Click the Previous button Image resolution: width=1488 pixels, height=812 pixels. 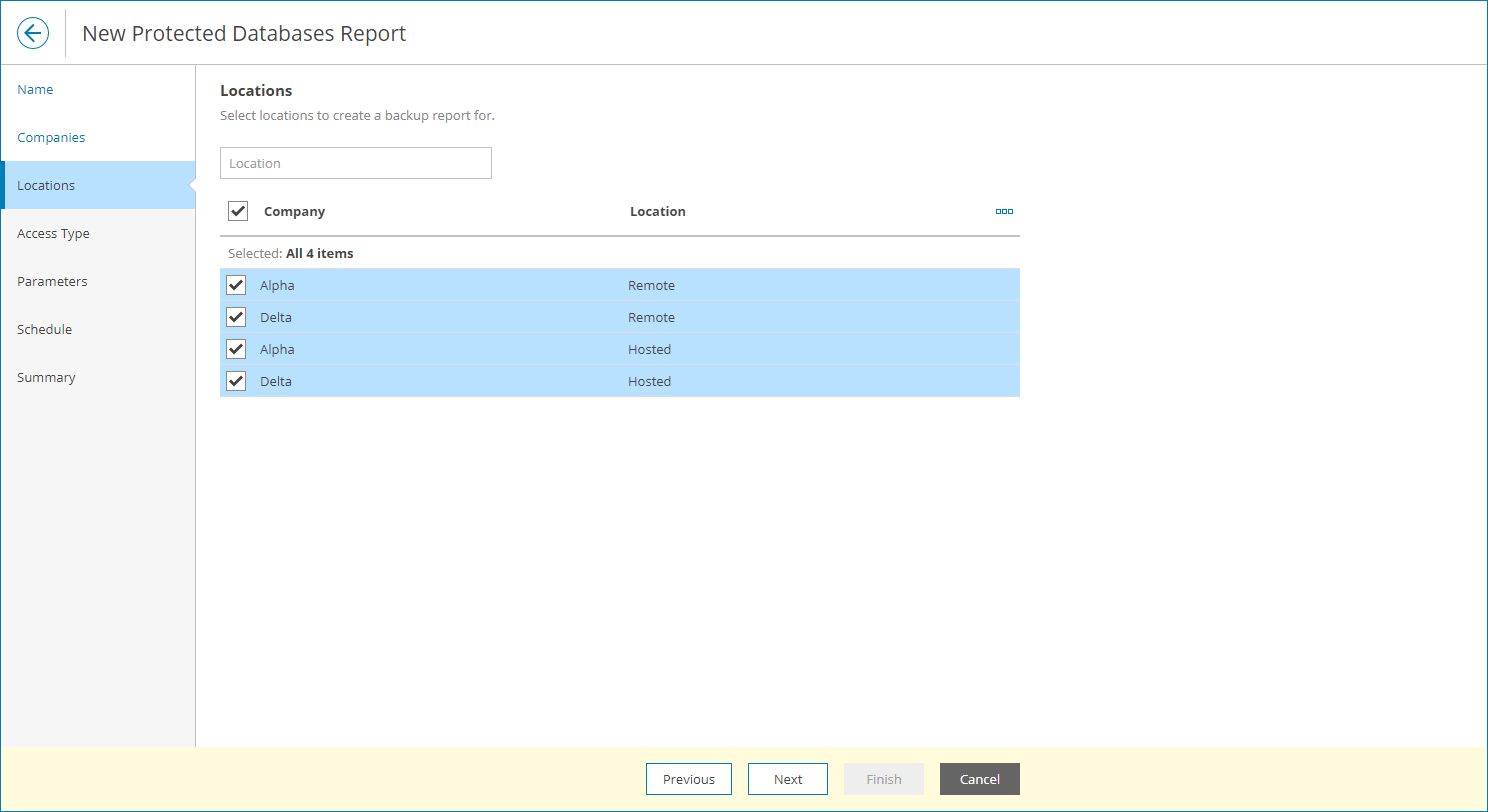click(x=689, y=779)
